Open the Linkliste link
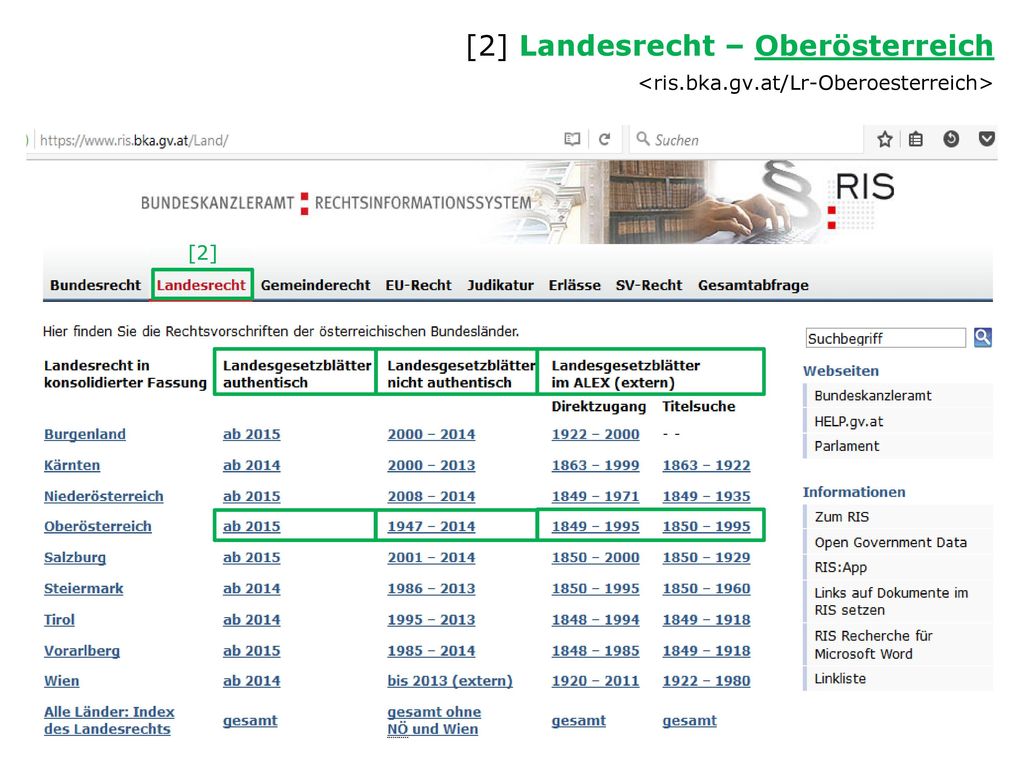The image size is (1024, 768). (840, 679)
